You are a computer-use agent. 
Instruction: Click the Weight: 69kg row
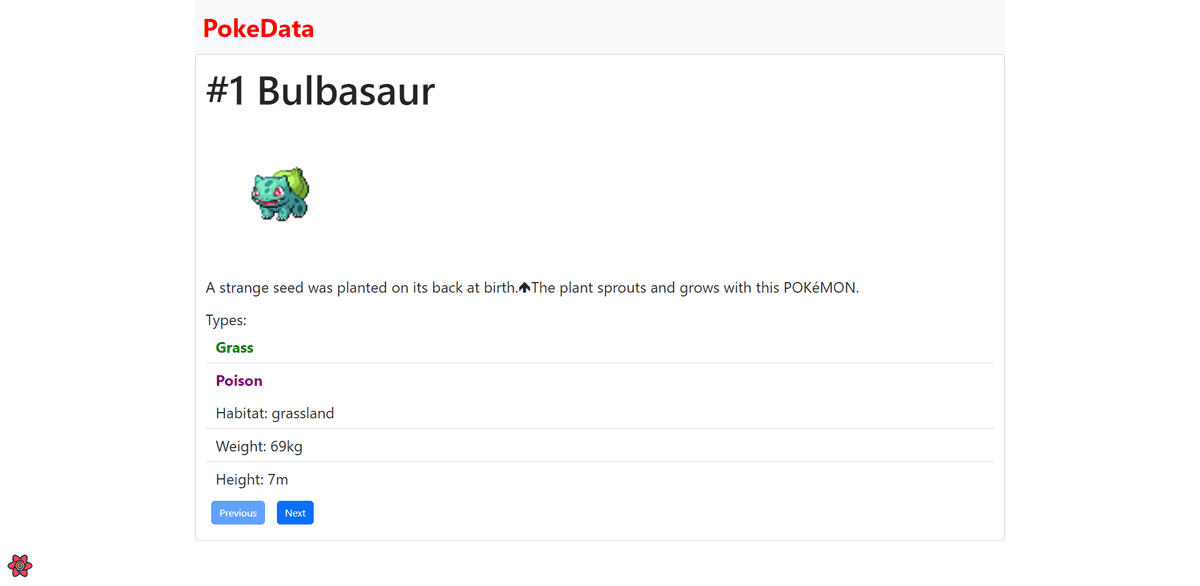(x=600, y=446)
